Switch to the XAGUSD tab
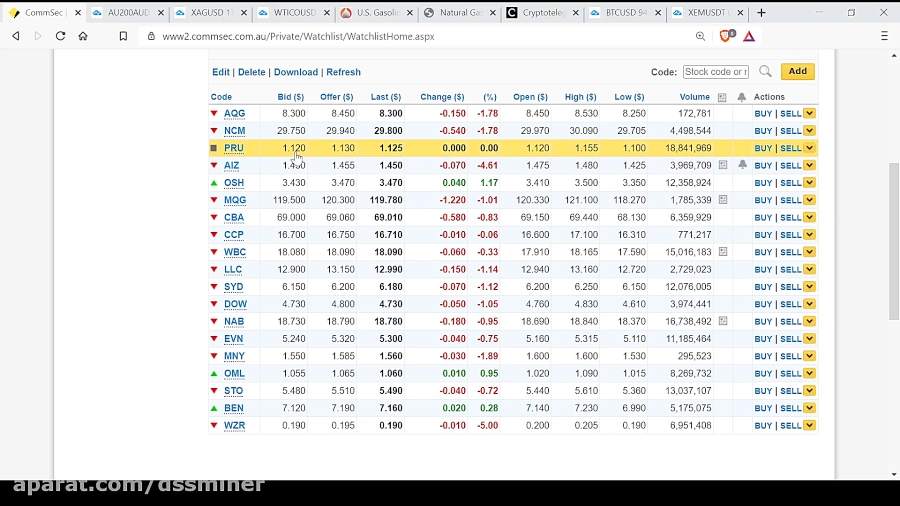 pos(211,13)
